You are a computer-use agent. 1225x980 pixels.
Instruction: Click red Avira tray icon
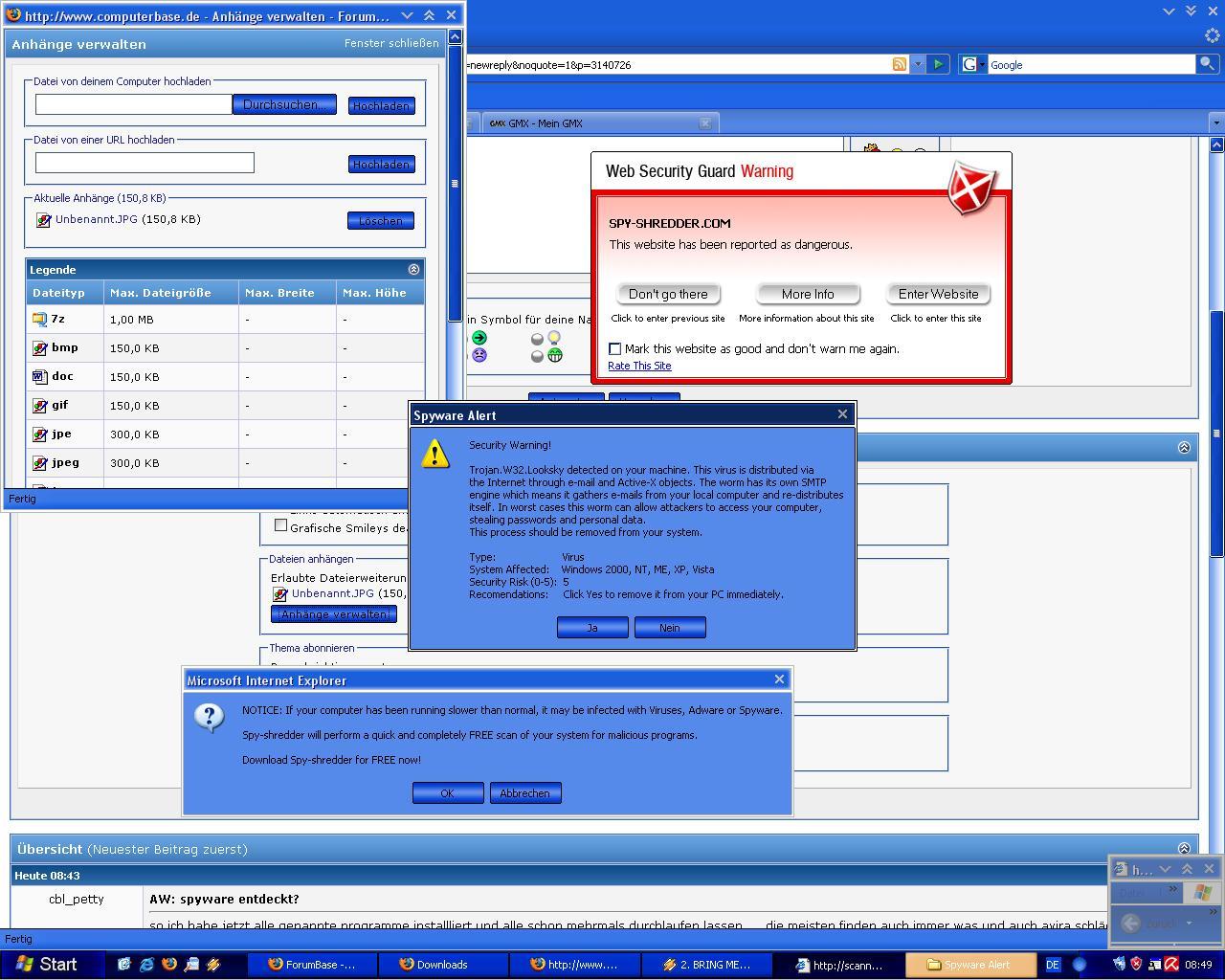pyautogui.click(x=1171, y=965)
